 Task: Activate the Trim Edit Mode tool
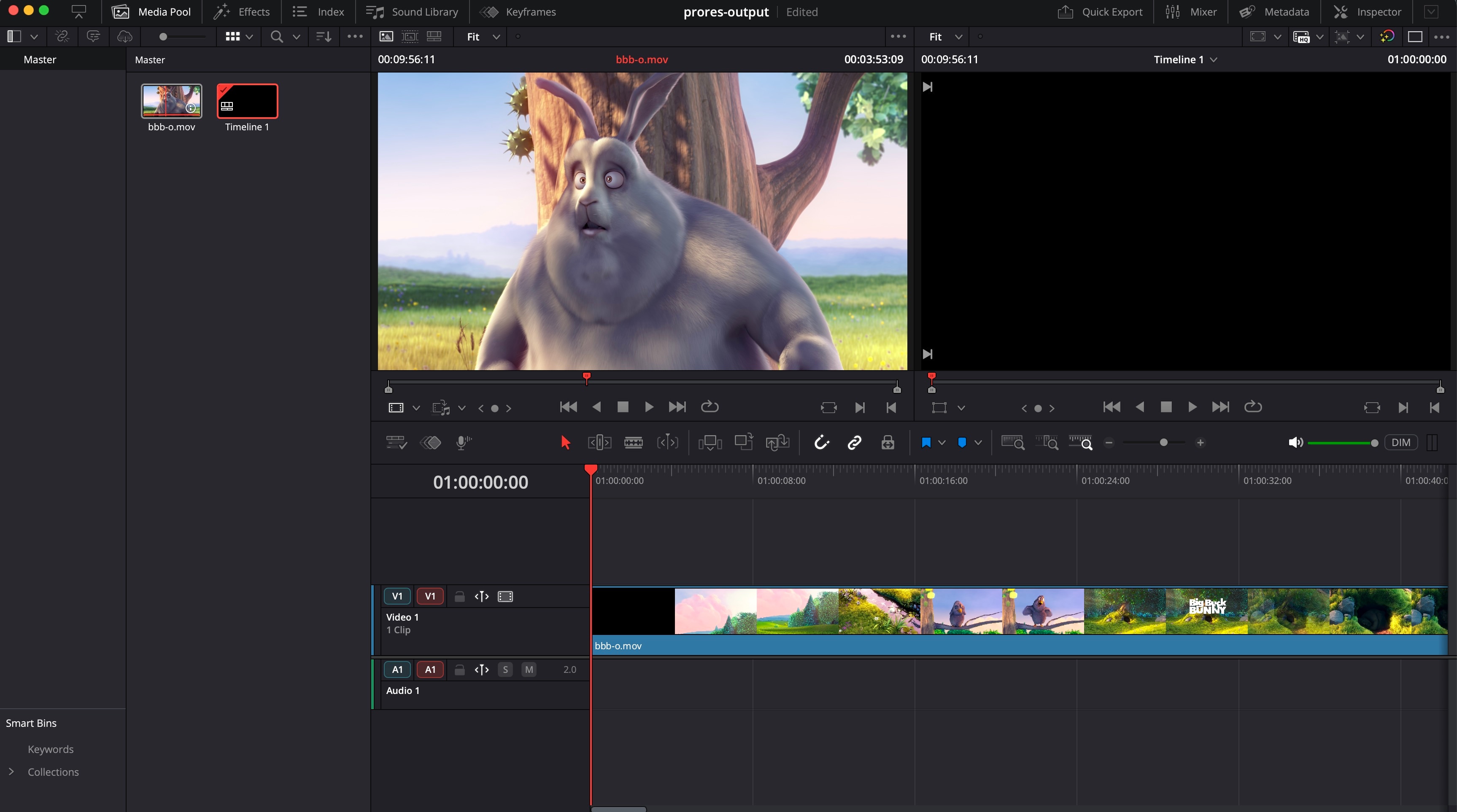tap(599, 442)
